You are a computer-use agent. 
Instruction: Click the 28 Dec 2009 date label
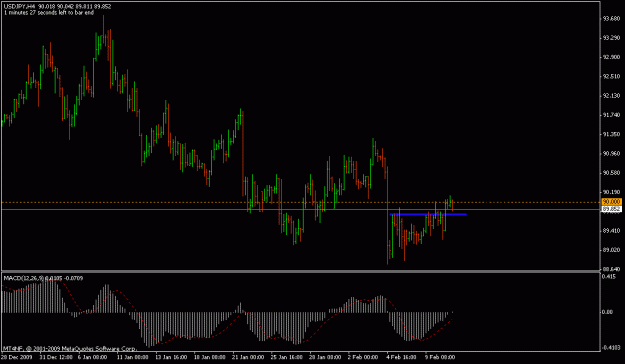16,357
